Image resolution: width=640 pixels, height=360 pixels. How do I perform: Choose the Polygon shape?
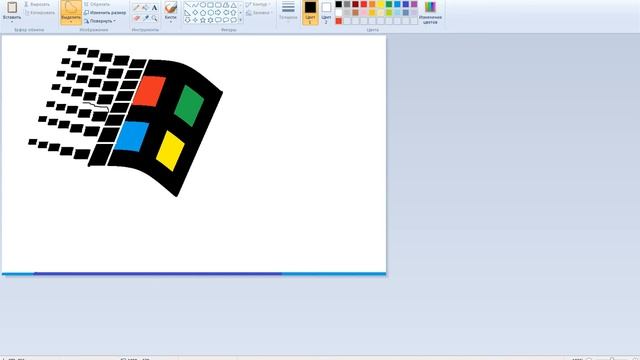(226, 4)
